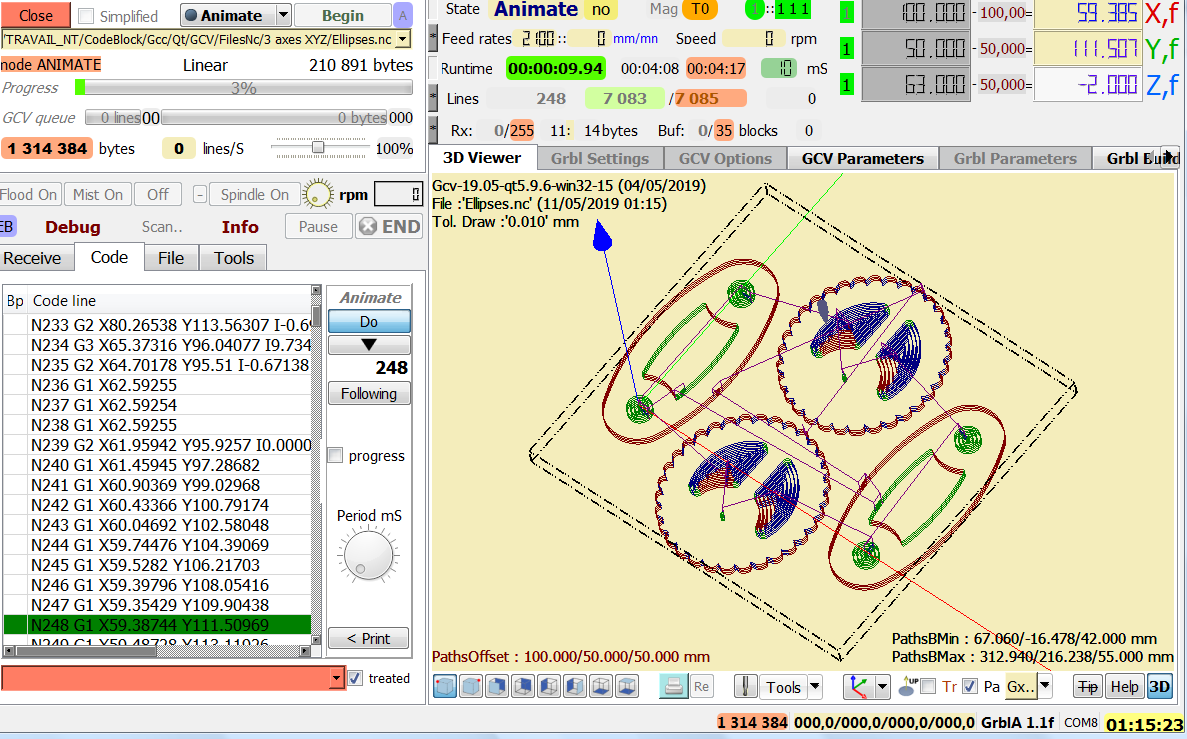Open the Grbl Parameters tab
1187x739 pixels.
[1015, 158]
